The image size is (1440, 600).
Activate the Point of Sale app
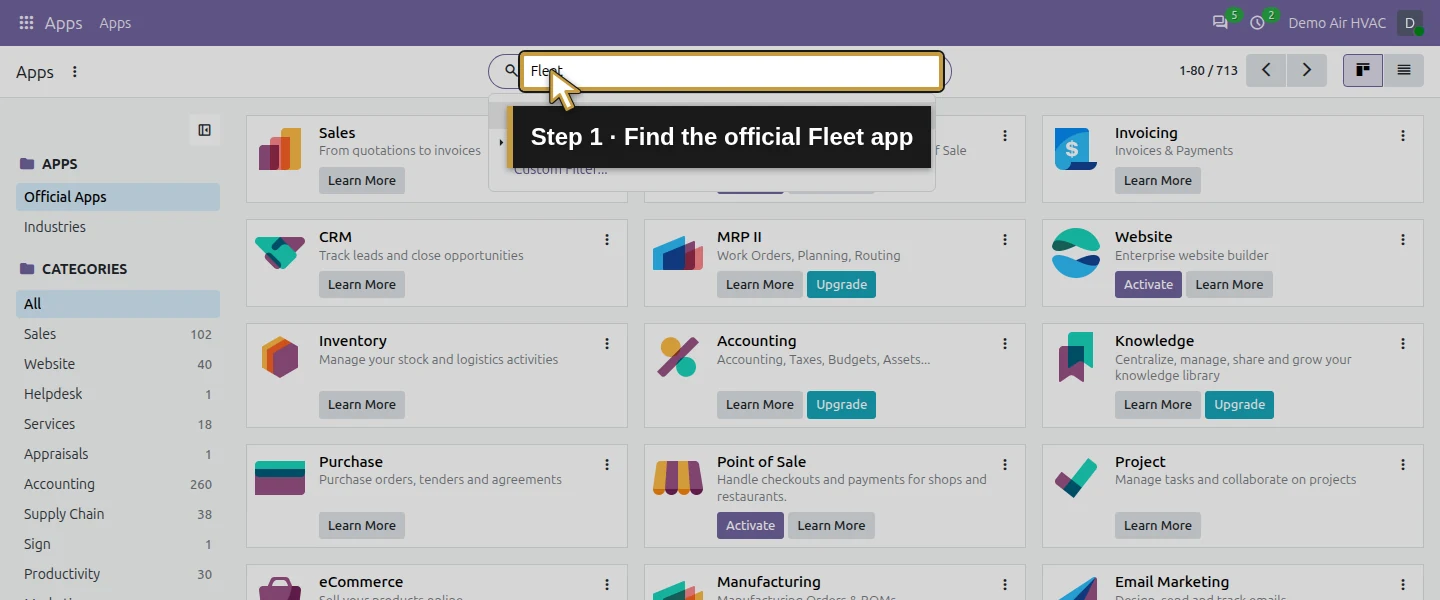(750, 525)
